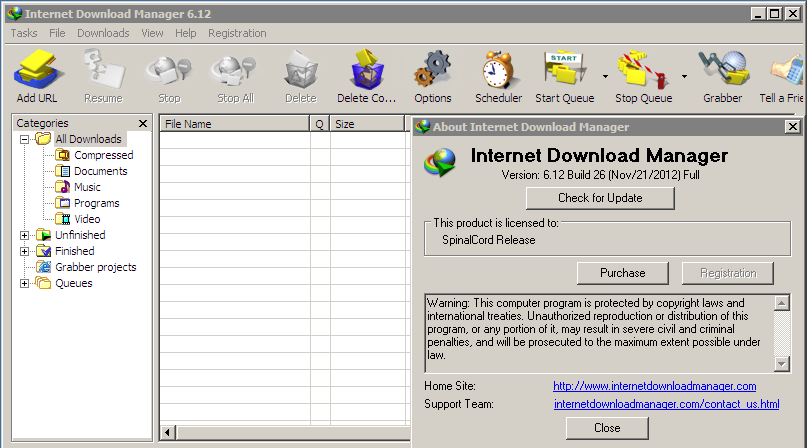The image size is (807, 448).
Task: Open the Registration menu
Action: (x=237, y=33)
